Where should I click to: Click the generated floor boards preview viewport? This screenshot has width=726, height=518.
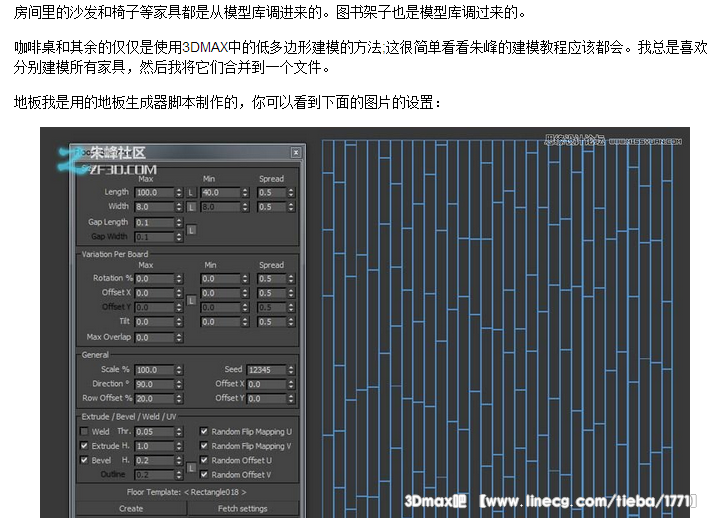497,328
